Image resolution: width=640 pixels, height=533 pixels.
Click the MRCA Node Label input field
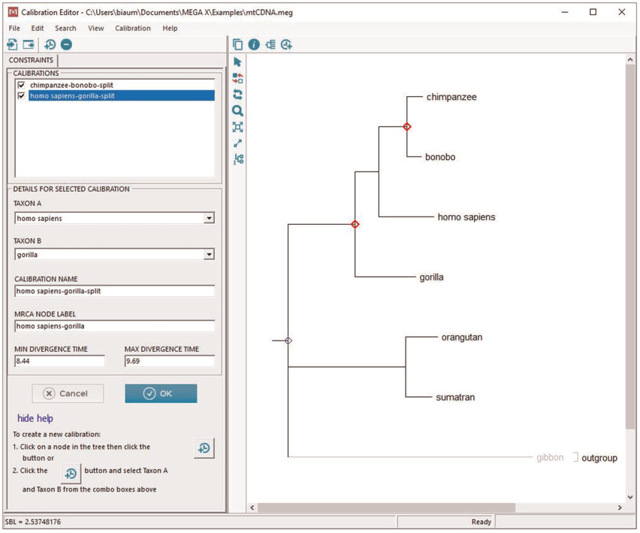click(114, 326)
